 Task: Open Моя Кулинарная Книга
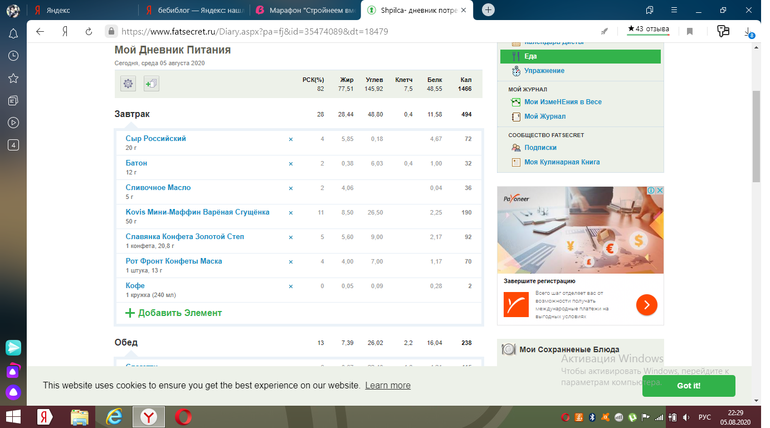[562, 162]
